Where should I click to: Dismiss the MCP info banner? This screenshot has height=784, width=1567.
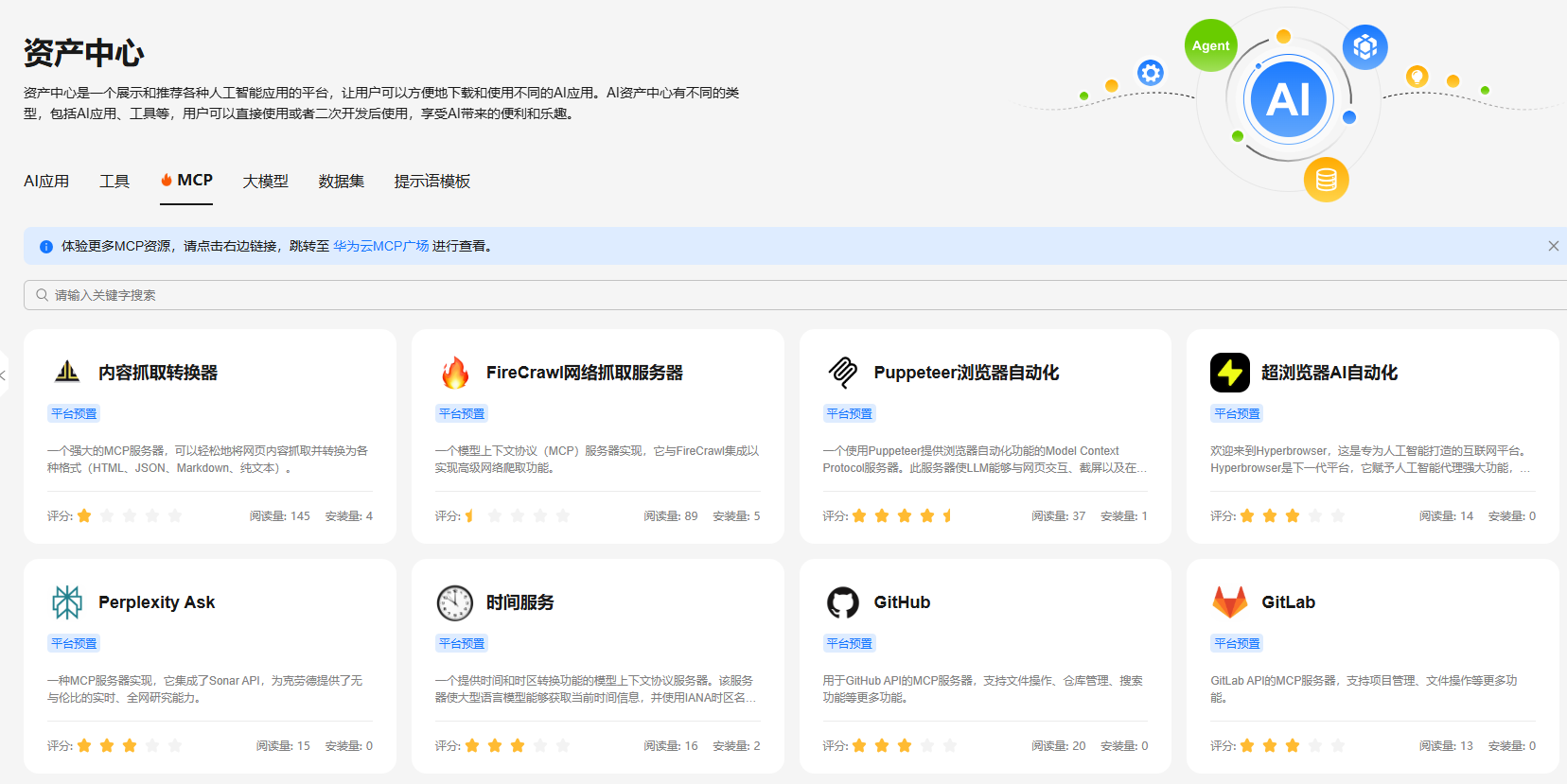pos(1553,246)
